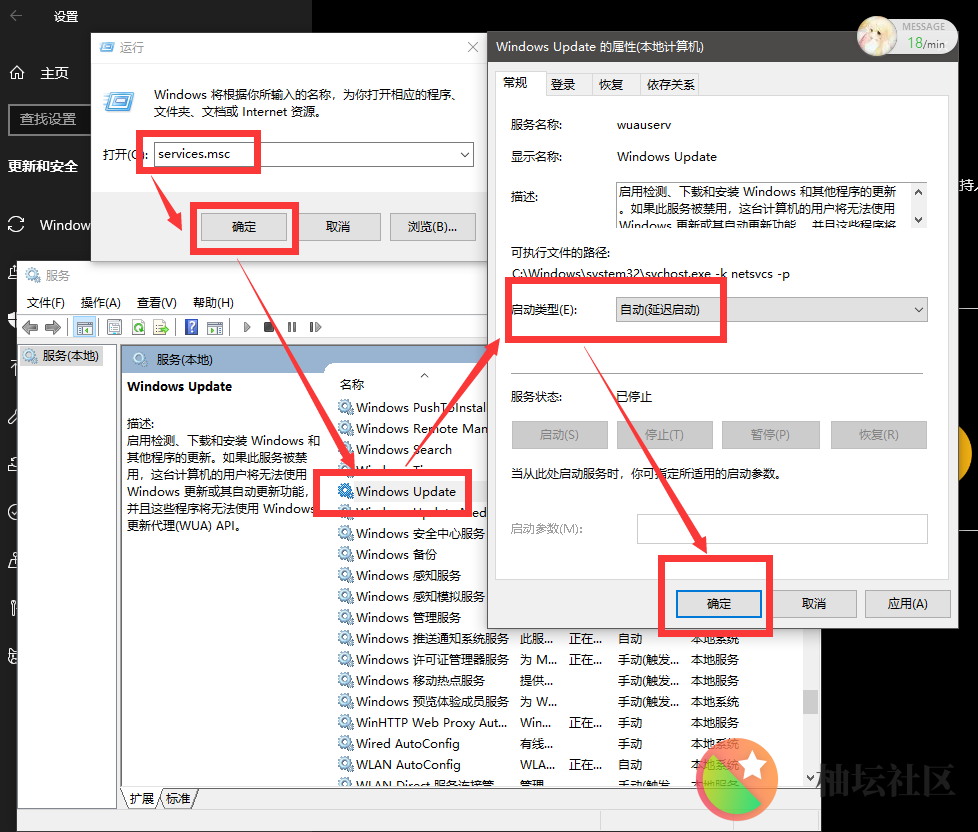Viewport: 978px width, 832px height.
Task: Open the 启动类型 startup type dropdown
Action: tap(918, 310)
